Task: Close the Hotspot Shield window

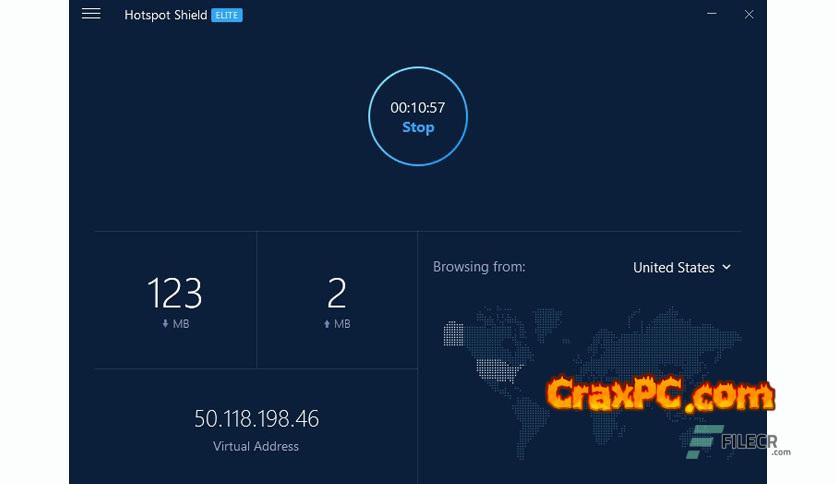Action: (749, 14)
